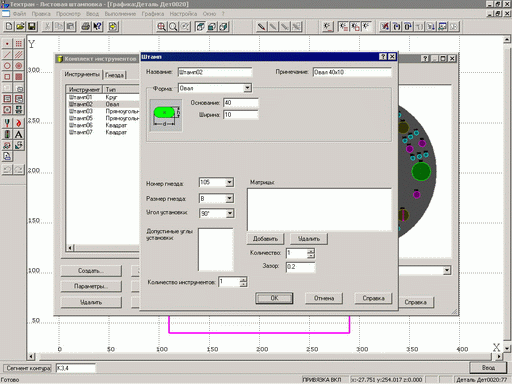Open the Графика menu
The image size is (512, 384).
click(153, 14)
